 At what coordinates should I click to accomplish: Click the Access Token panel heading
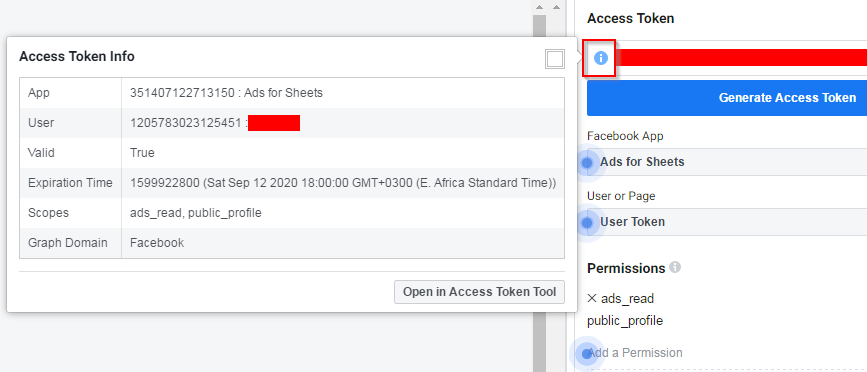[630, 18]
